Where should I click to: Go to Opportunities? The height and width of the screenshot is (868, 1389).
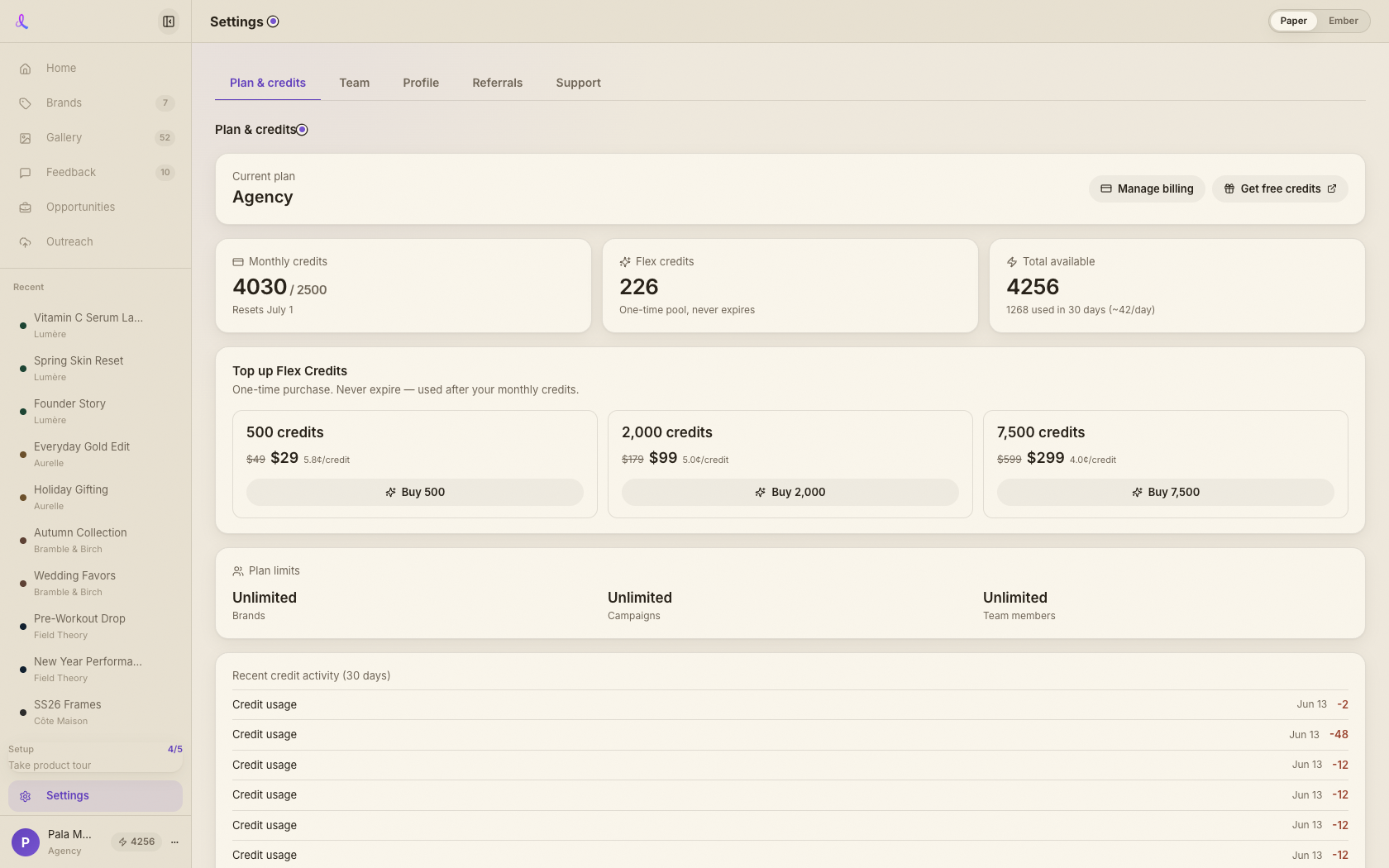pos(96,207)
